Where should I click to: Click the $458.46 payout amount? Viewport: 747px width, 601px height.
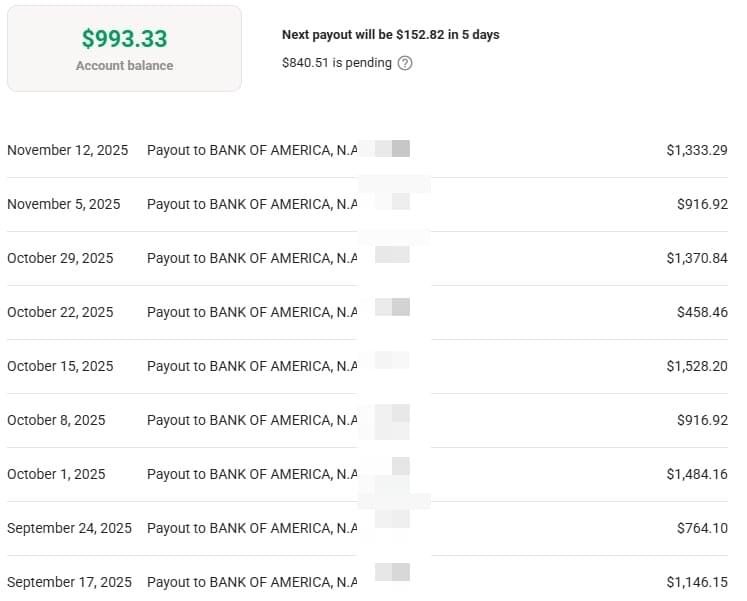pos(702,312)
